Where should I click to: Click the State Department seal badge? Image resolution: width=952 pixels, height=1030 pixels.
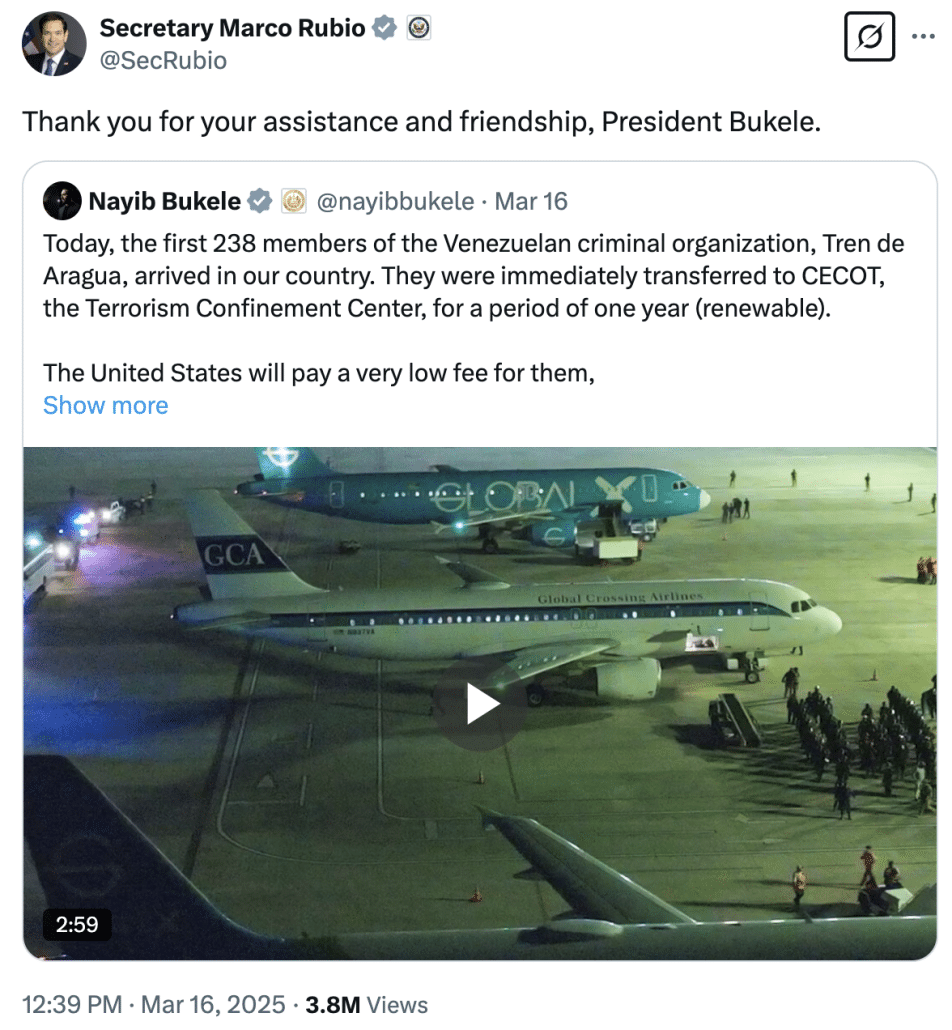pyautogui.click(x=420, y=28)
